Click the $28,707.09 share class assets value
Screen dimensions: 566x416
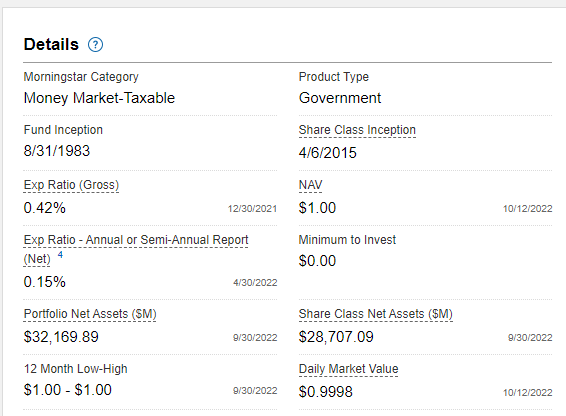tap(336, 337)
